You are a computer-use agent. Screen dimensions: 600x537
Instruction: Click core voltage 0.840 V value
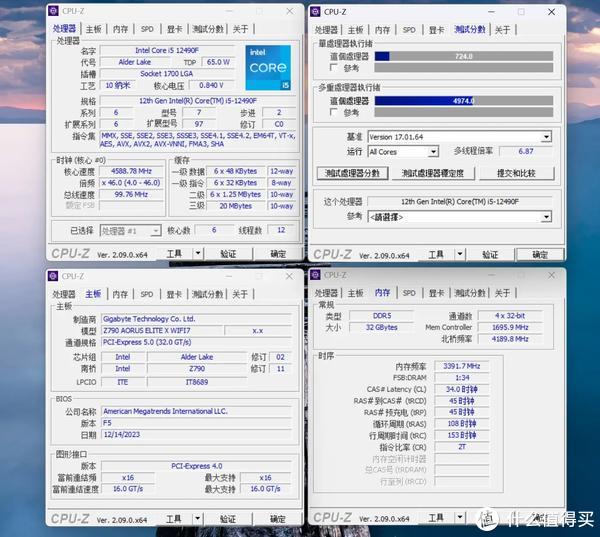[x=211, y=85]
